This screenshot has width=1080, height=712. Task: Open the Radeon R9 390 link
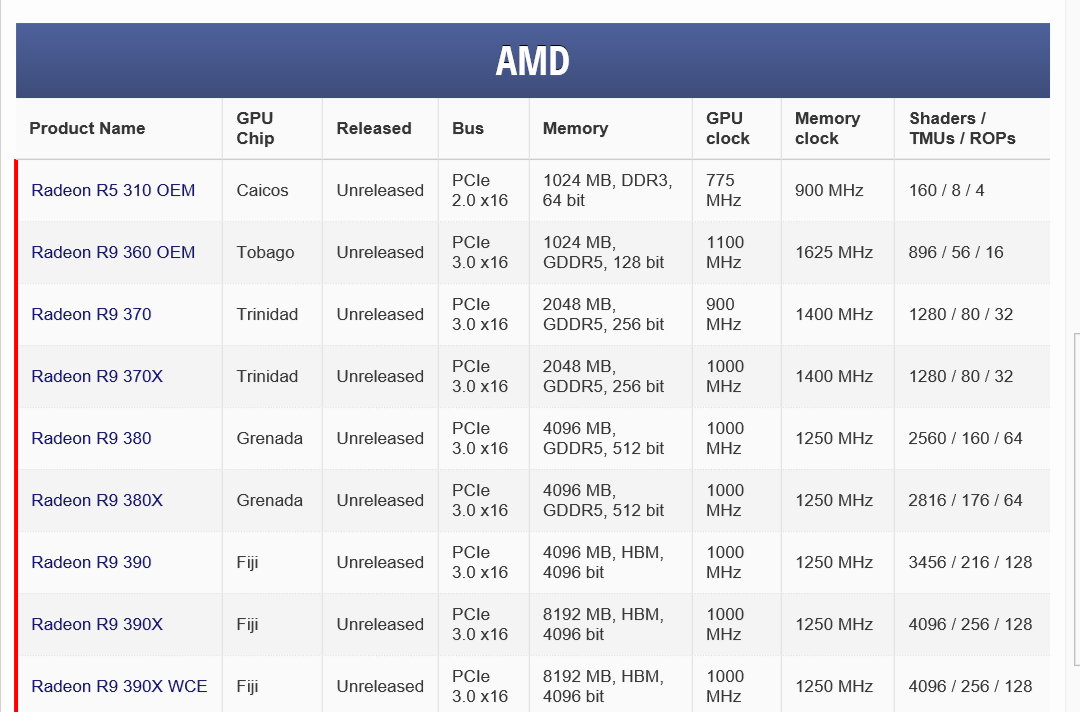click(91, 562)
